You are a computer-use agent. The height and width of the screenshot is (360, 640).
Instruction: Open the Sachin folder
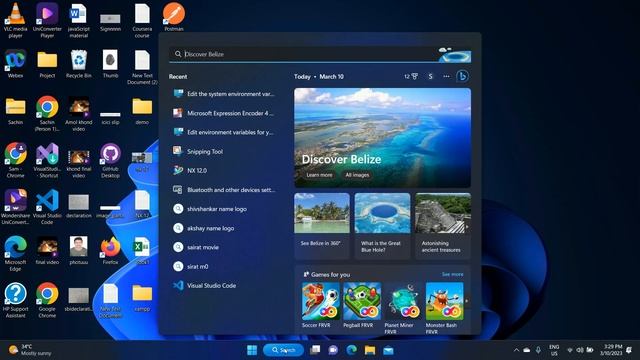click(16, 111)
